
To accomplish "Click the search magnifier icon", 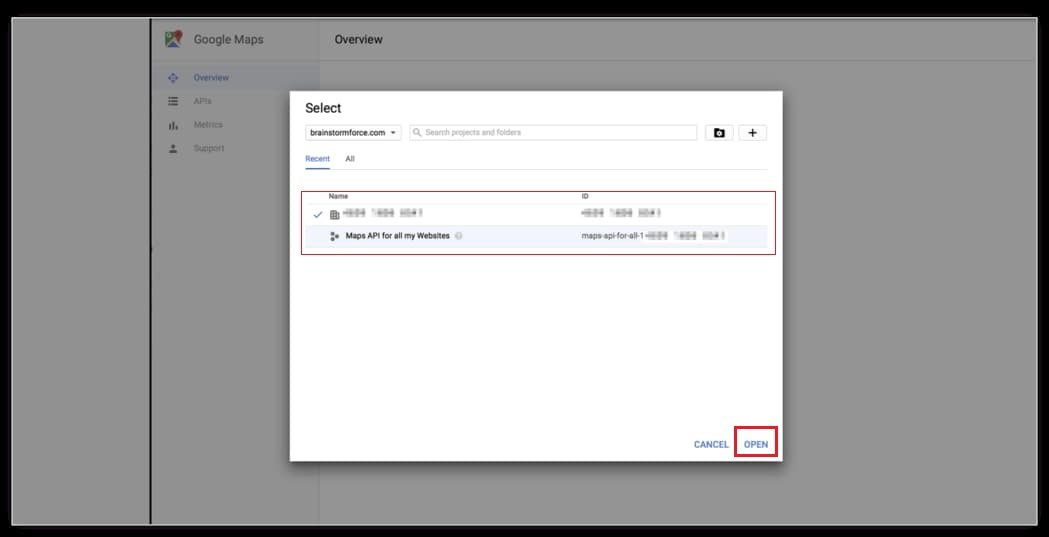I will pyautogui.click(x=417, y=132).
